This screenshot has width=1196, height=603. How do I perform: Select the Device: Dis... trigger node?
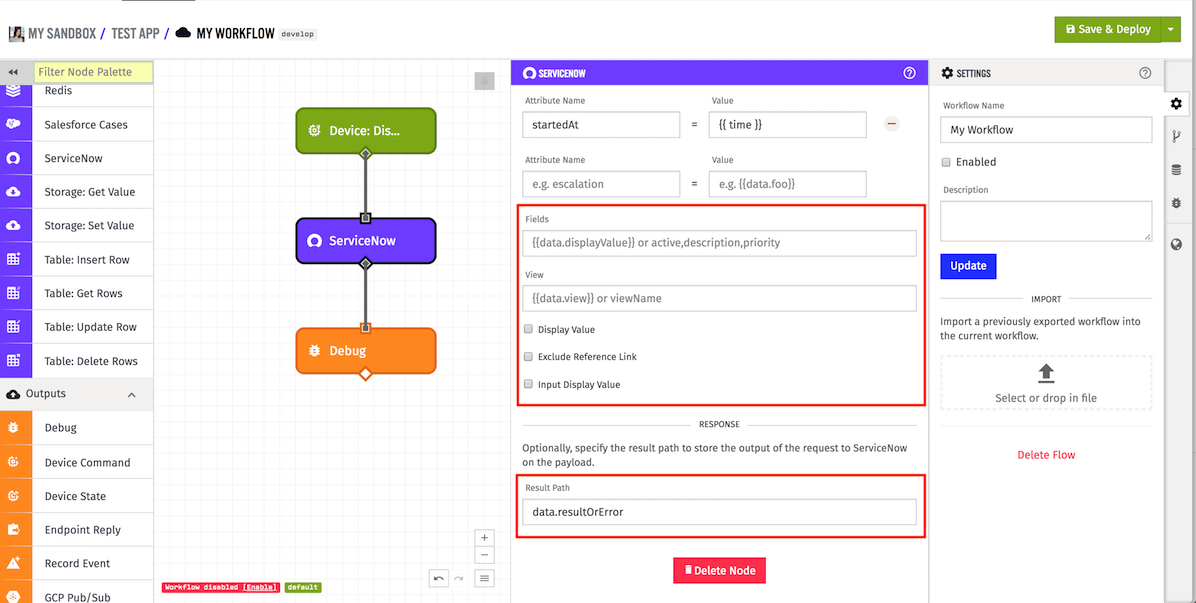click(365, 130)
